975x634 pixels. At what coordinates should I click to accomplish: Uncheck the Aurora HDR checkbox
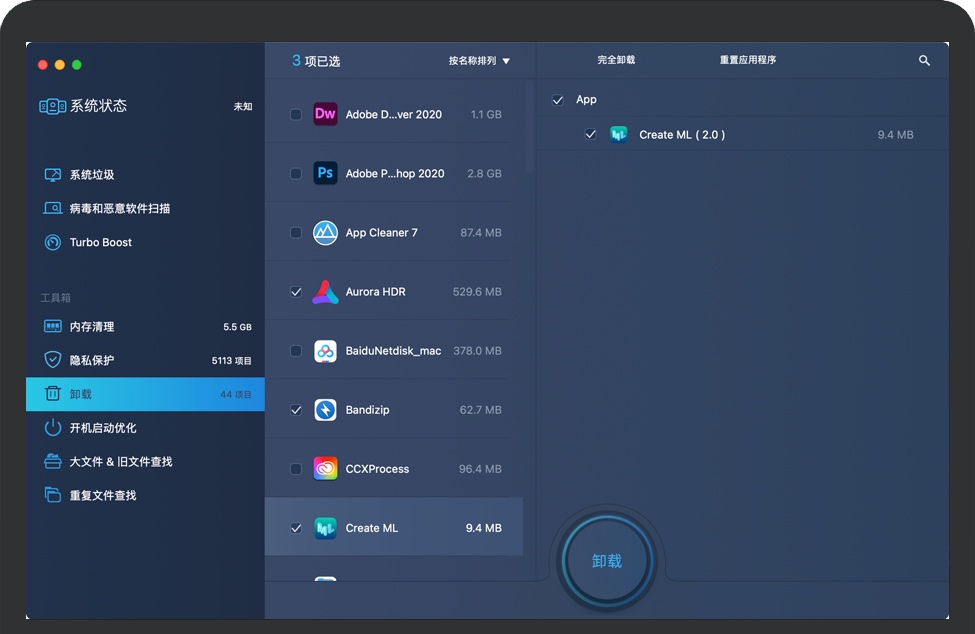click(296, 292)
